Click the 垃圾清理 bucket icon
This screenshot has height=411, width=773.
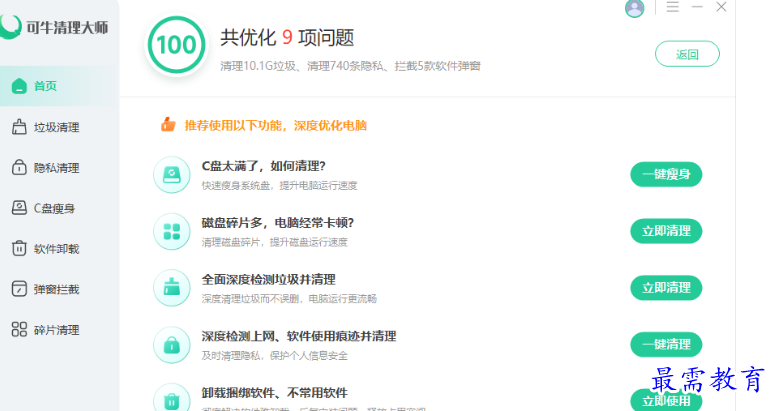click(19, 127)
